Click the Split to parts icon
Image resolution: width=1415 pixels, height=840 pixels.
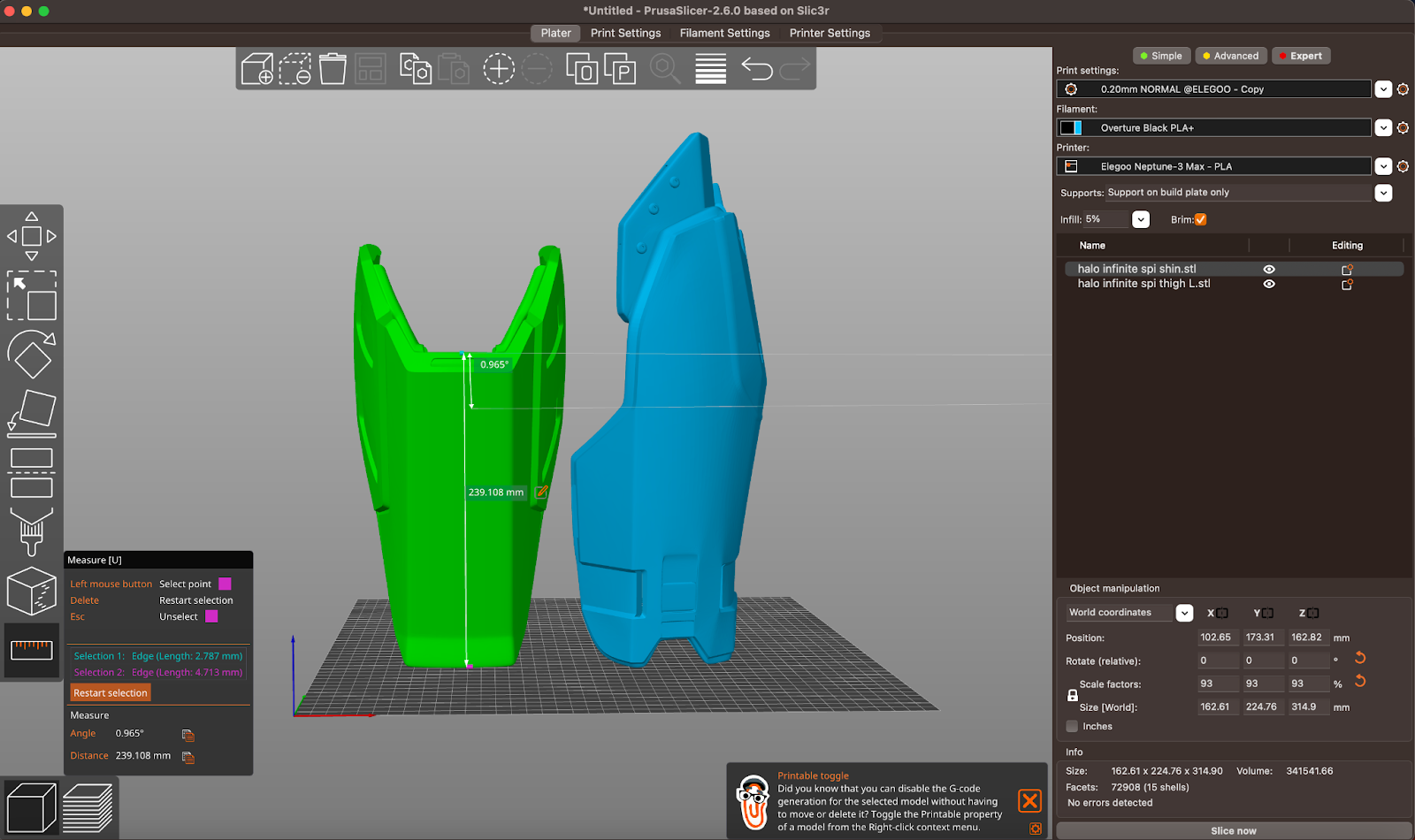[x=620, y=69]
